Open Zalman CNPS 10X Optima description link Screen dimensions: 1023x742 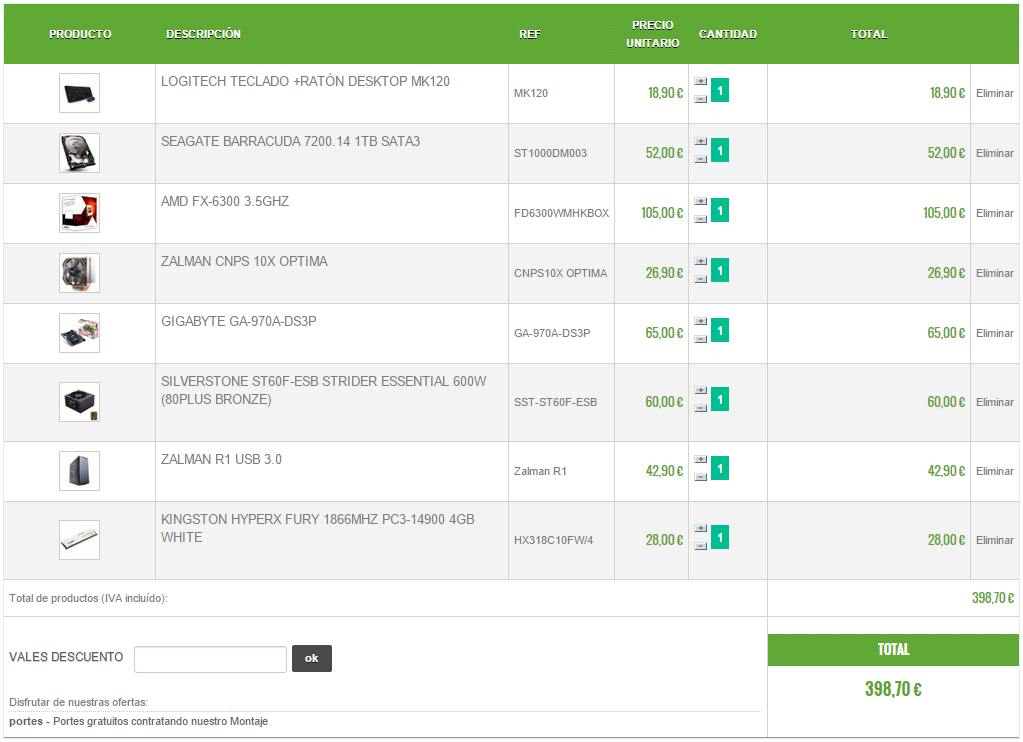[x=244, y=262]
